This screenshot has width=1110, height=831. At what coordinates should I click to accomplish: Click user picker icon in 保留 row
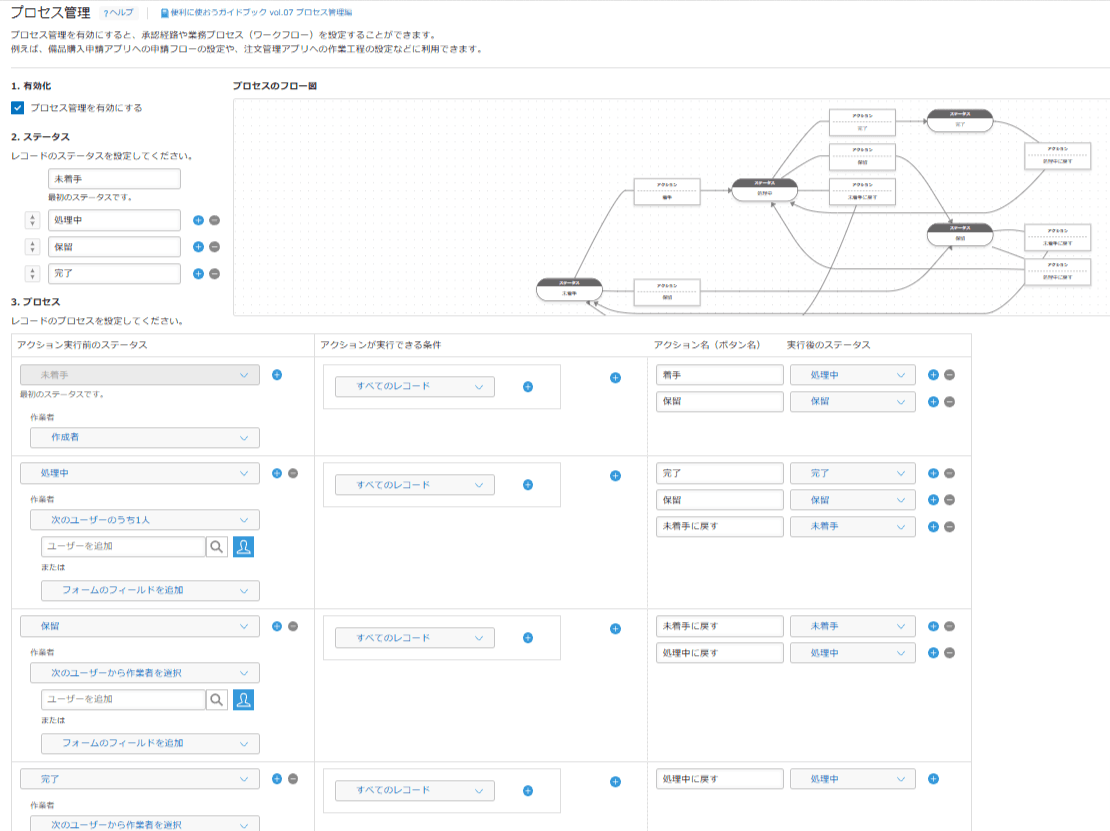[x=244, y=699]
